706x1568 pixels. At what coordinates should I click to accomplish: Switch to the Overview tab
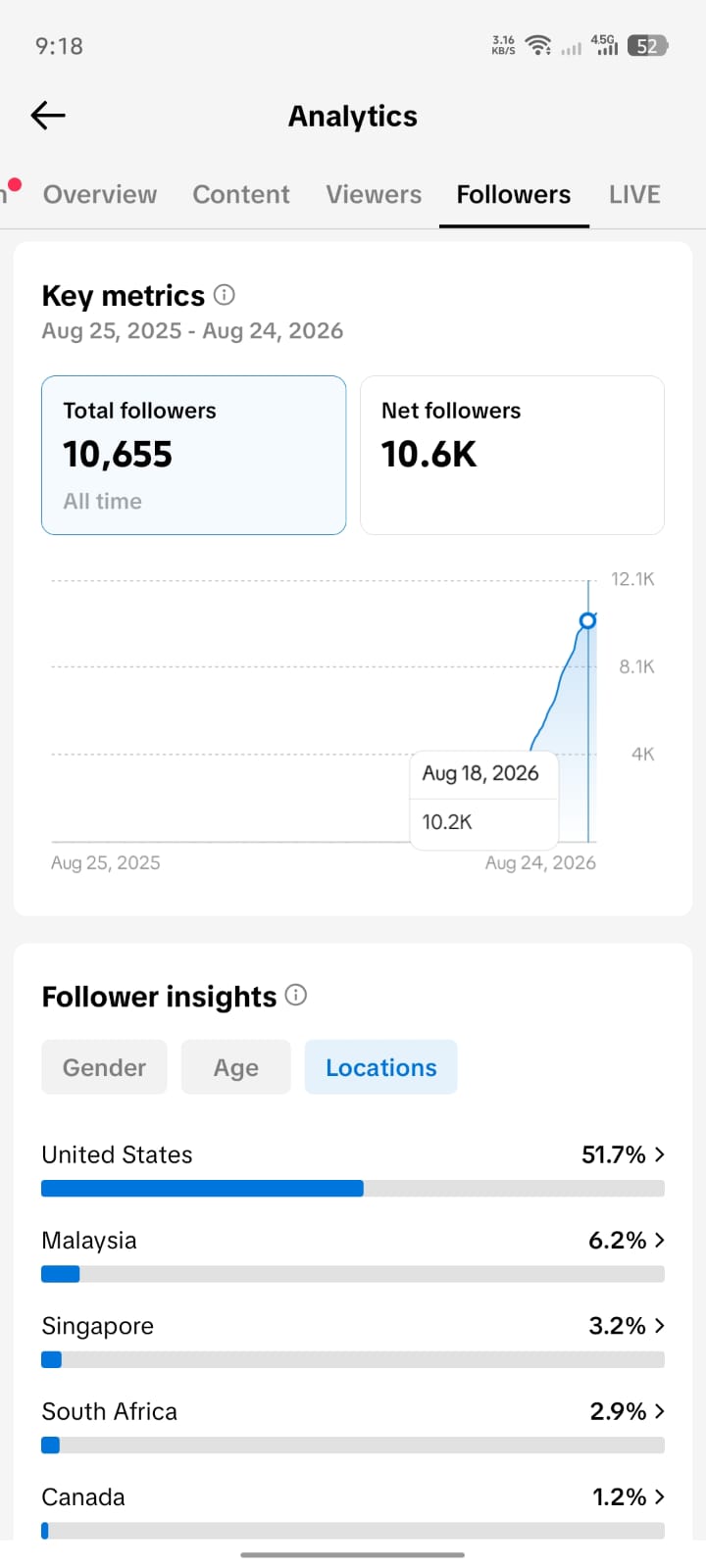point(100,194)
